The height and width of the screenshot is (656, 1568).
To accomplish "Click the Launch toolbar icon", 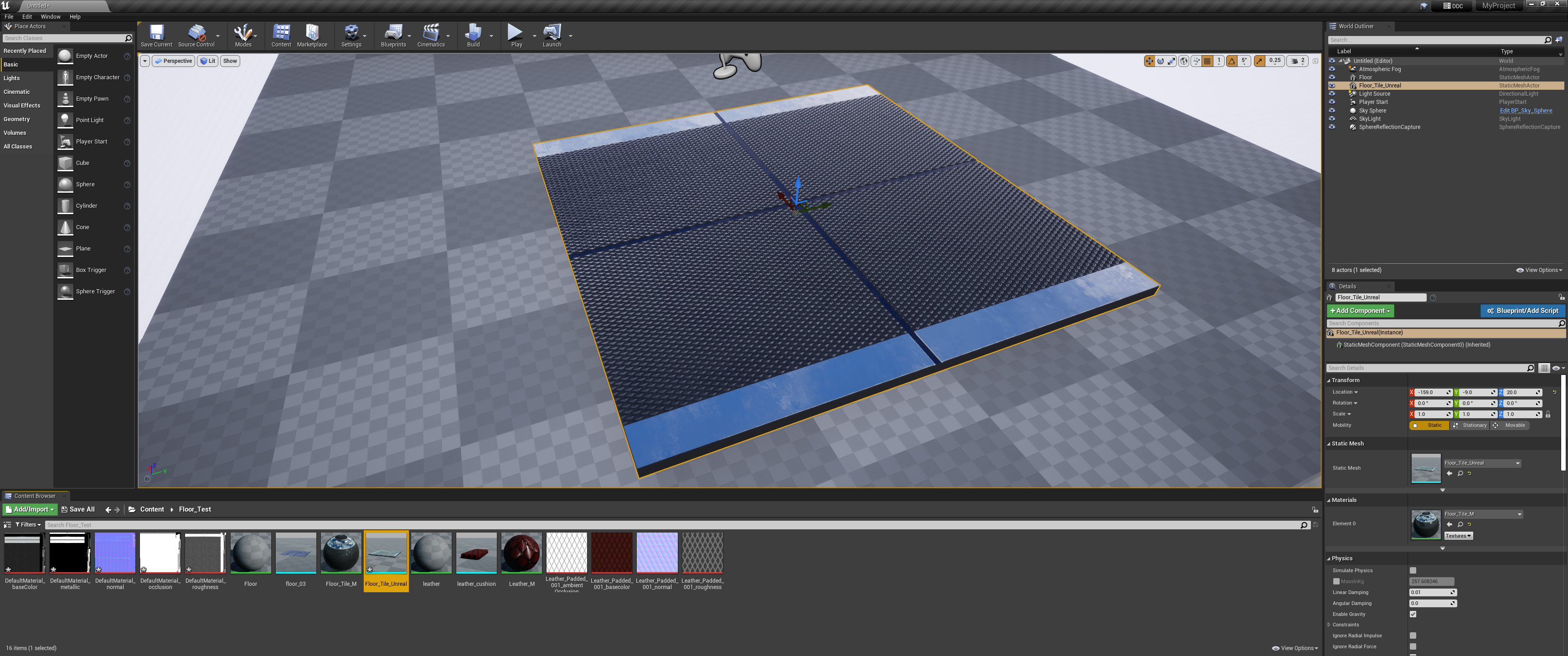I will pos(552,35).
